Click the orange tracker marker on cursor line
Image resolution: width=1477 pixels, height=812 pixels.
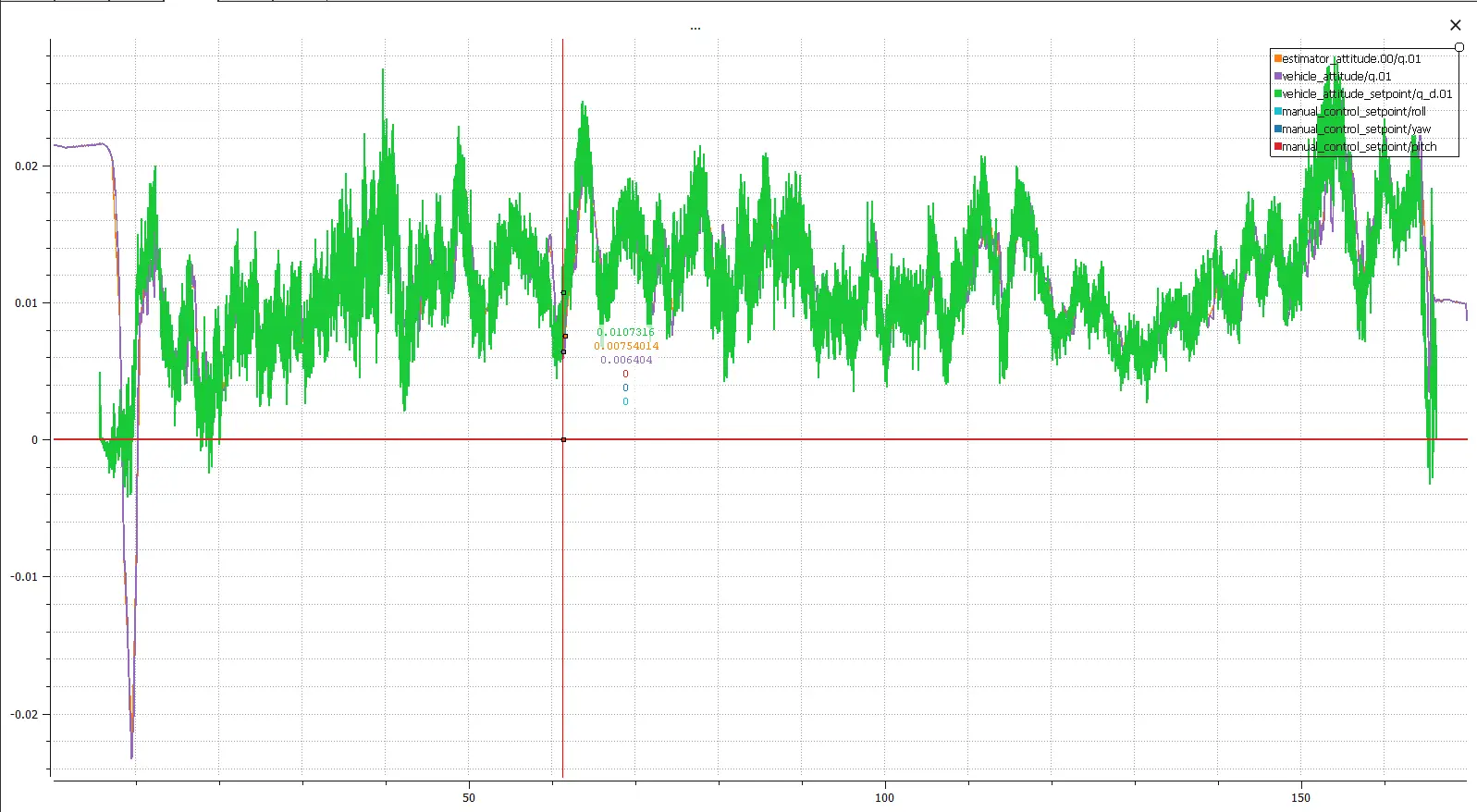pyautogui.click(x=565, y=336)
